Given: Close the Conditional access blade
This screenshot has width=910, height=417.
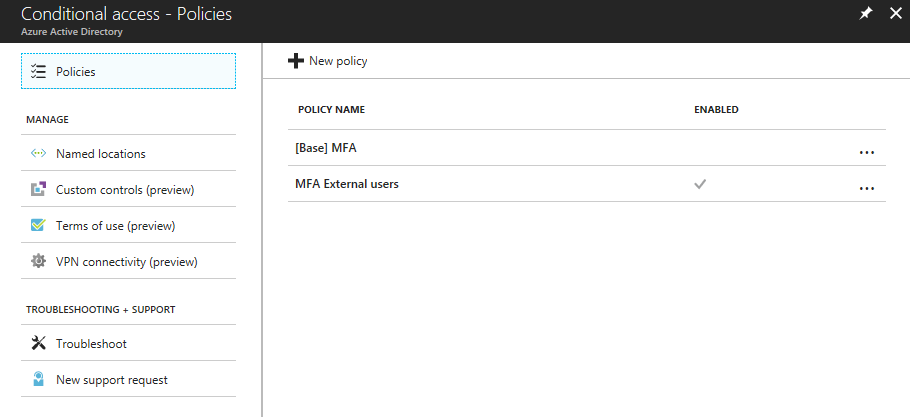Looking at the screenshot, I should click(895, 14).
